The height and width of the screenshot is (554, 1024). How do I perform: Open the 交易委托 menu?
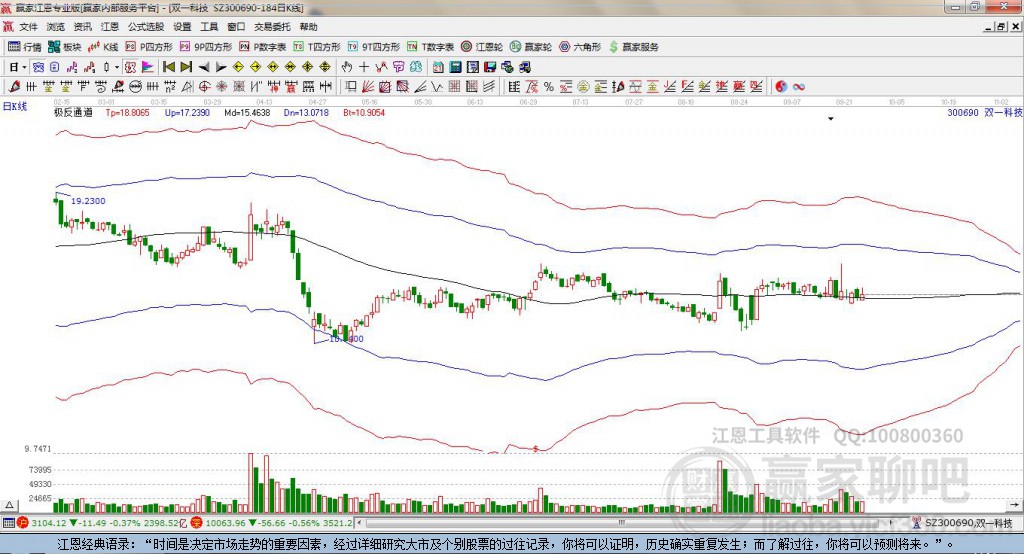272,27
